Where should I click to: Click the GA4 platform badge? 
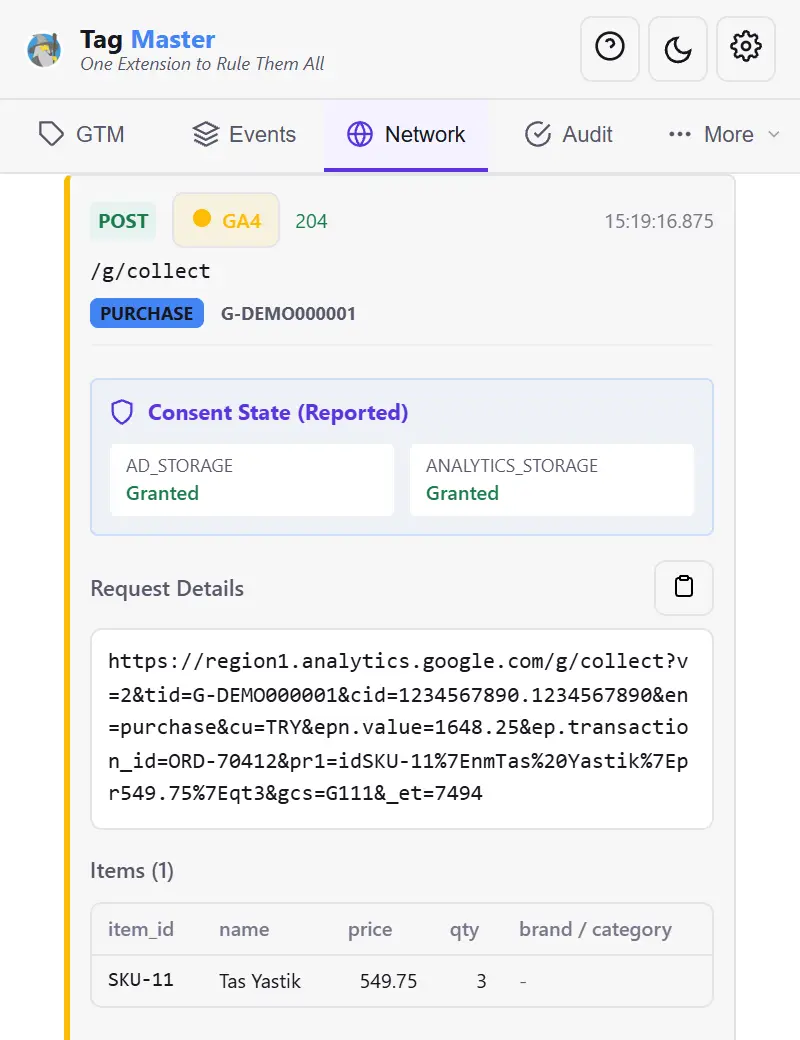tap(226, 220)
